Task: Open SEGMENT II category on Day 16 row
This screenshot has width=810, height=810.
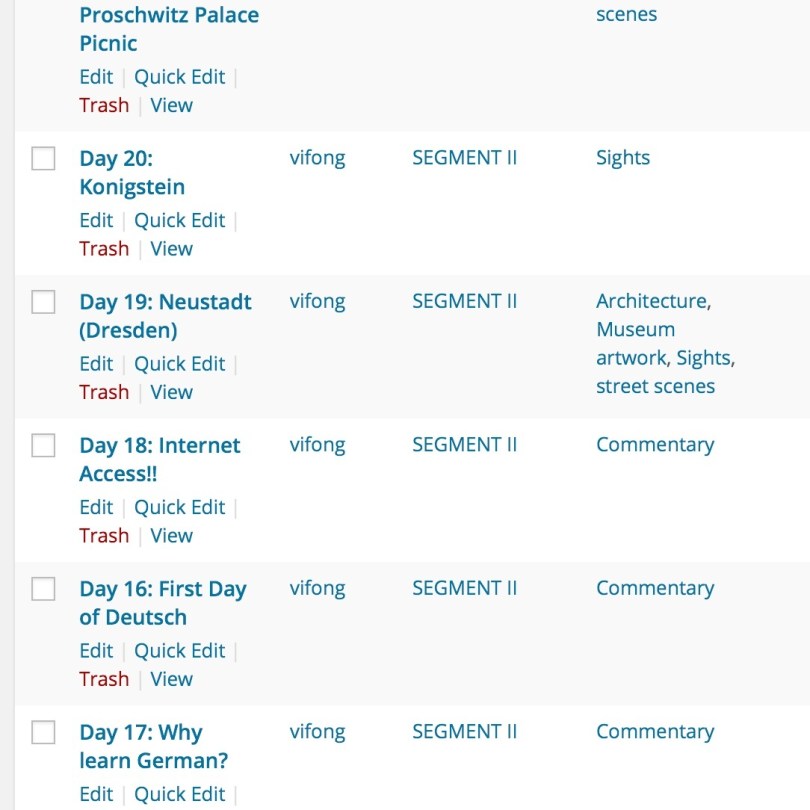Action: (x=464, y=588)
